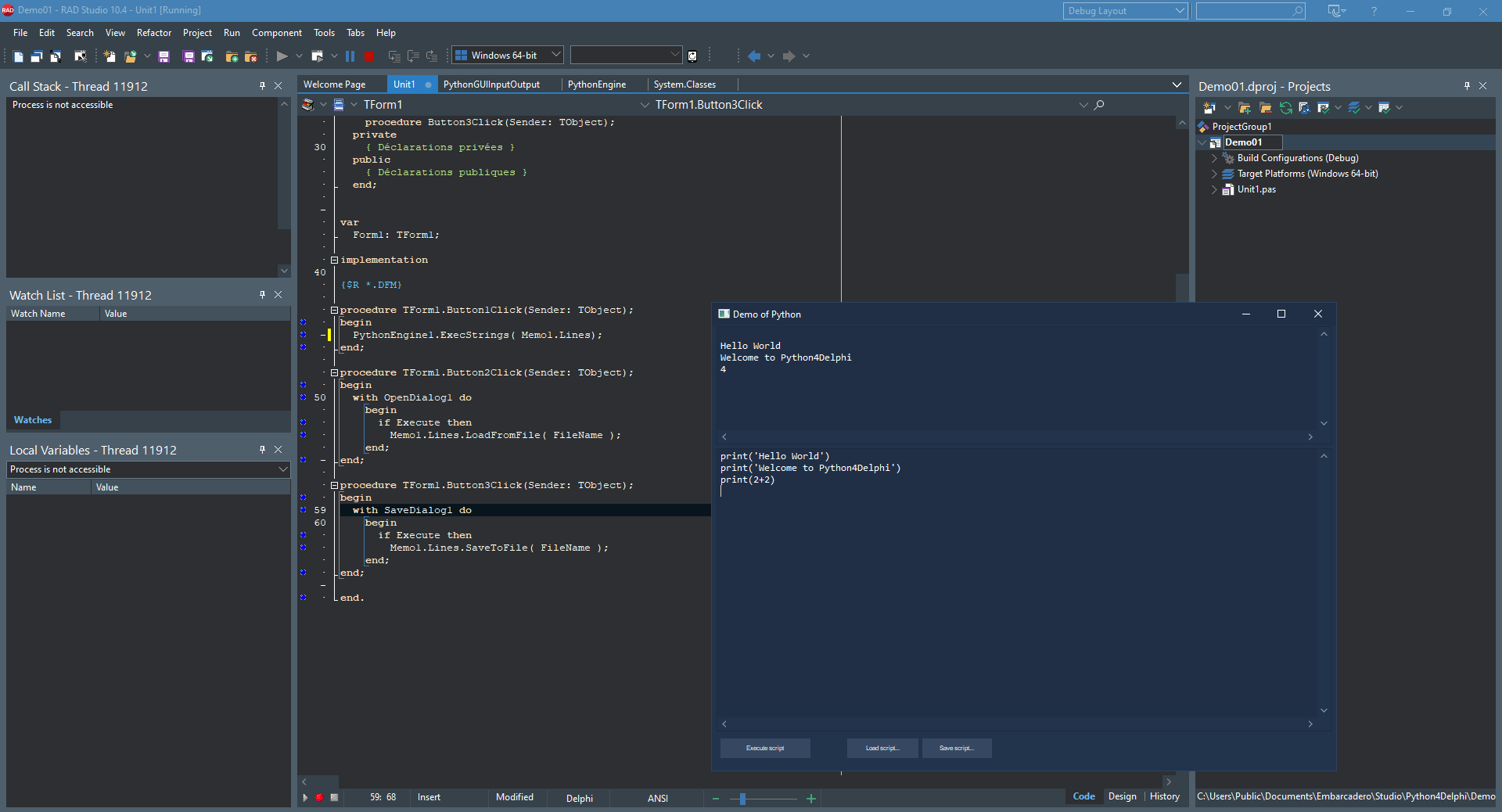This screenshot has width=1502, height=812.
Task: Click the editor zoom slider handle
Action: (742, 799)
